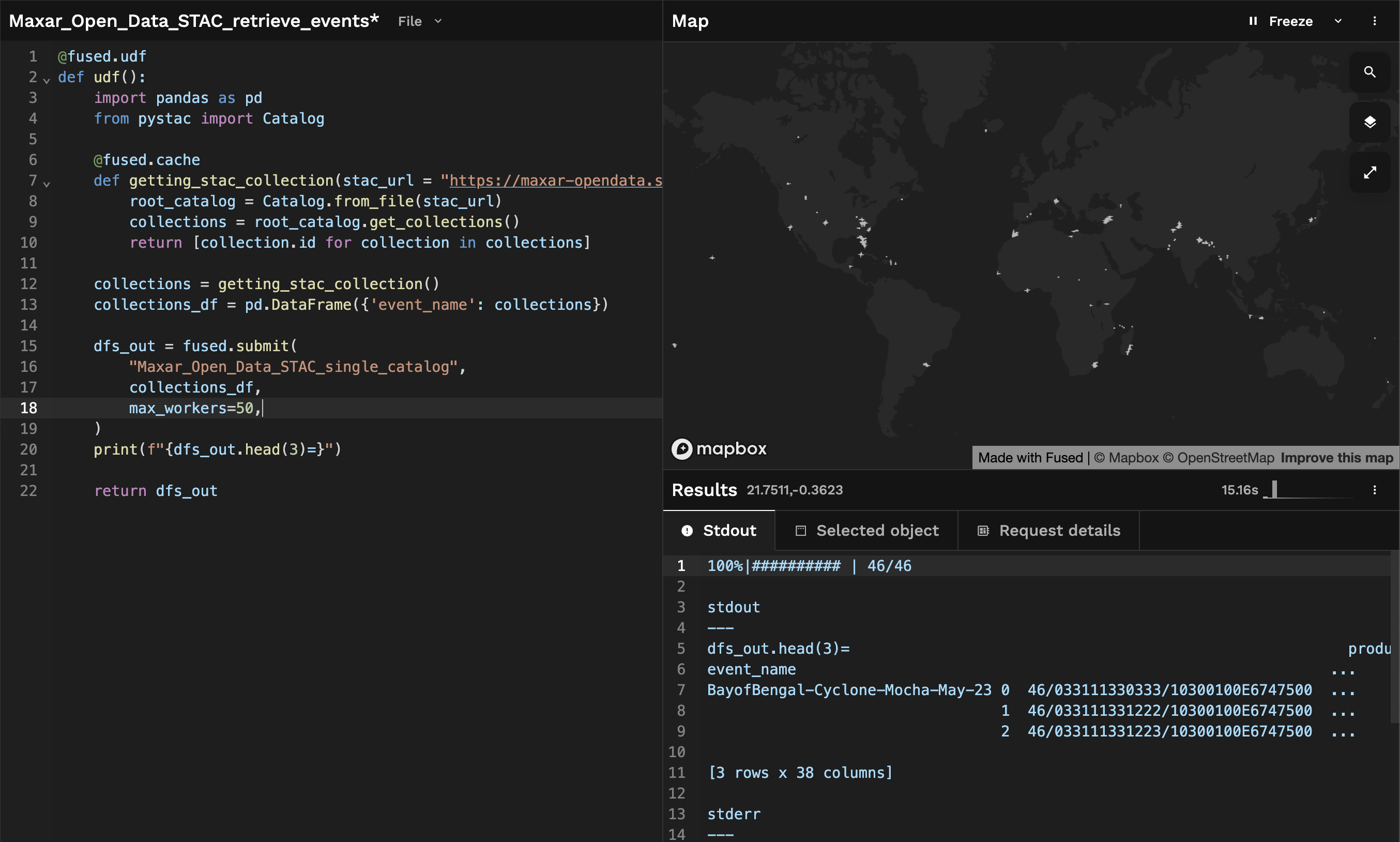Click line number 12 in the gutter

(x=28, y=284)
